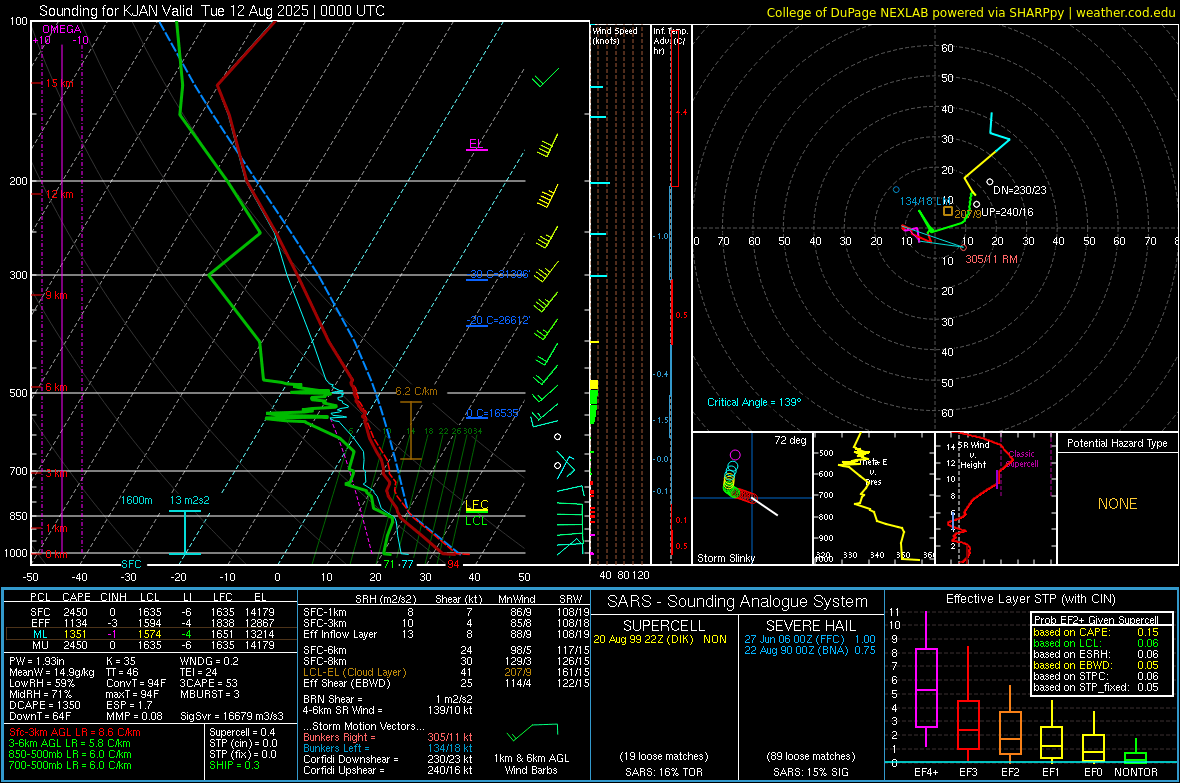Click the Sfc-3km AGL LR = 8.6 C/km line
Image resolution: width=1180 pixels, height=783 pixels.
(75, 732)
